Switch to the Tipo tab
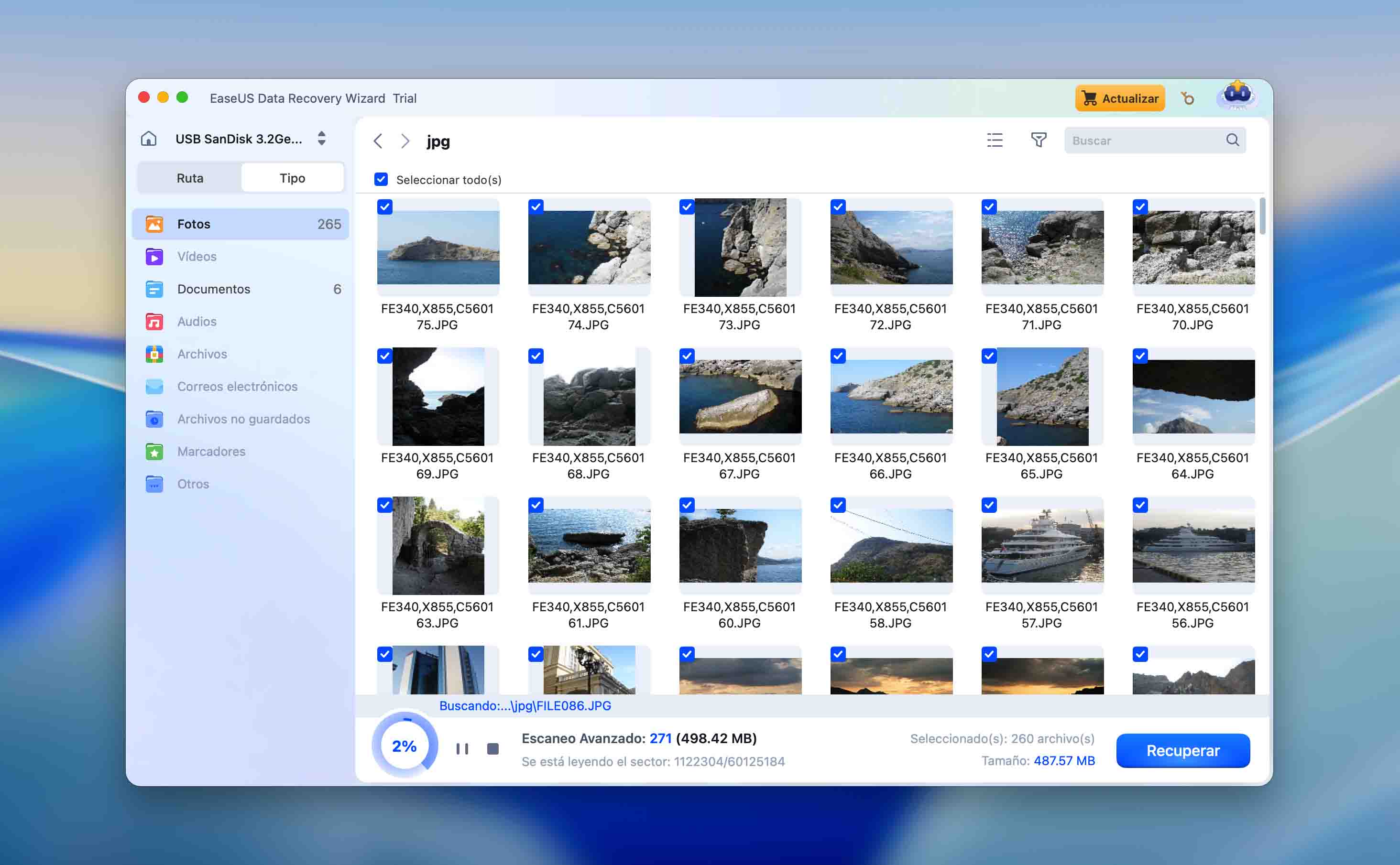Viewport: 1400px width, 865px height. (292, 178)
